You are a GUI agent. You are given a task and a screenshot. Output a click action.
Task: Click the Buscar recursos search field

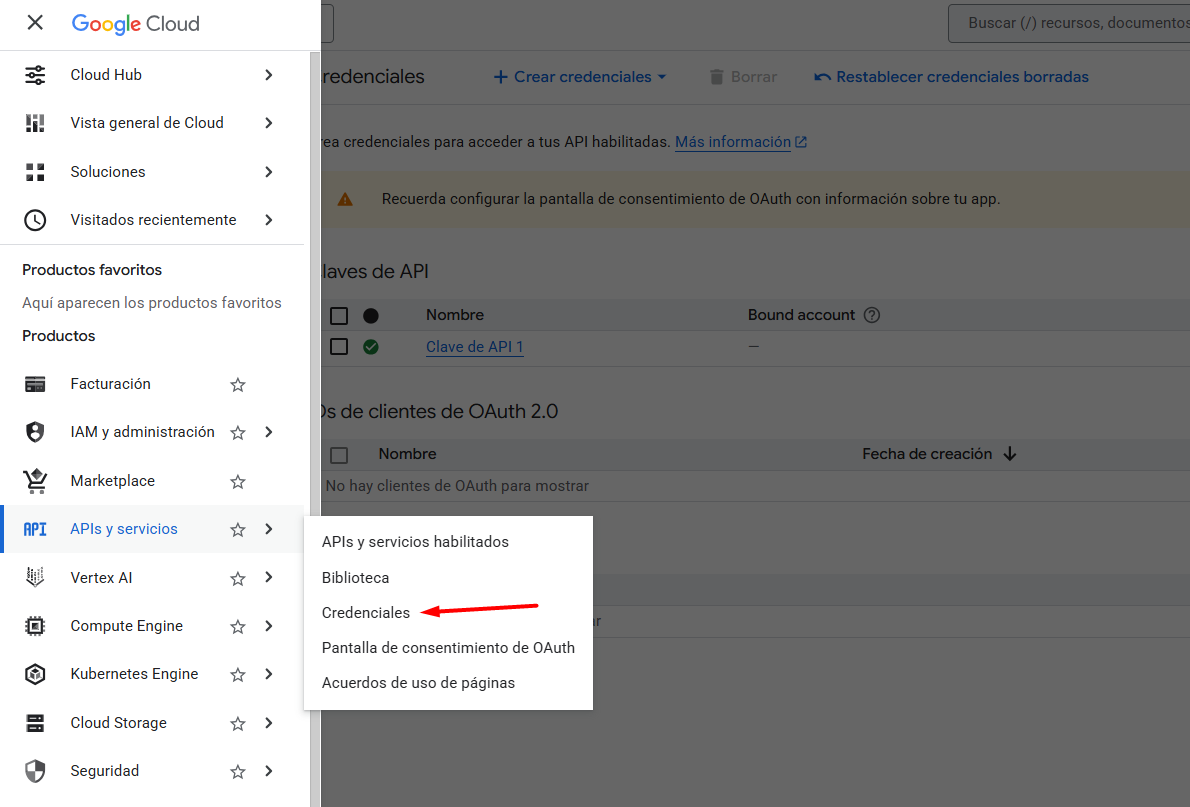(x=1069, y=23)
